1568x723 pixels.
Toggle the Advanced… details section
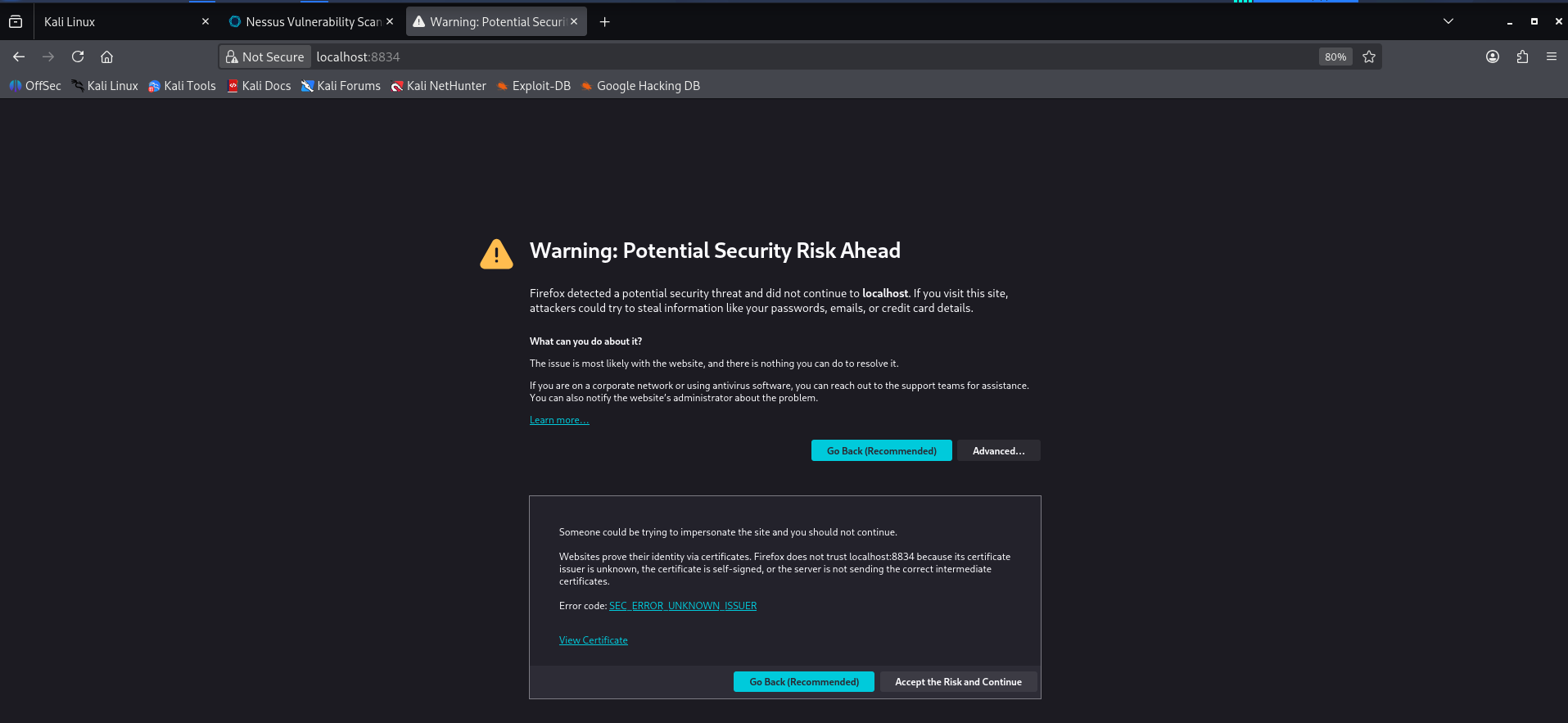(x=998, y=451)
